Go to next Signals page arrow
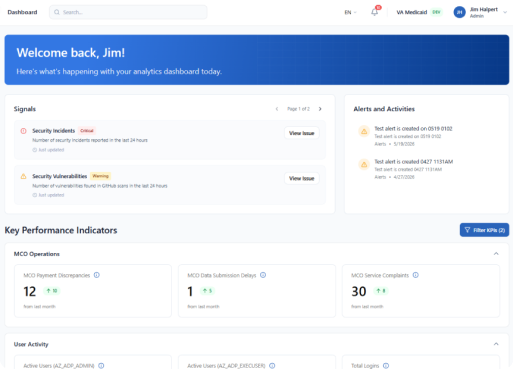 (320, 109)
